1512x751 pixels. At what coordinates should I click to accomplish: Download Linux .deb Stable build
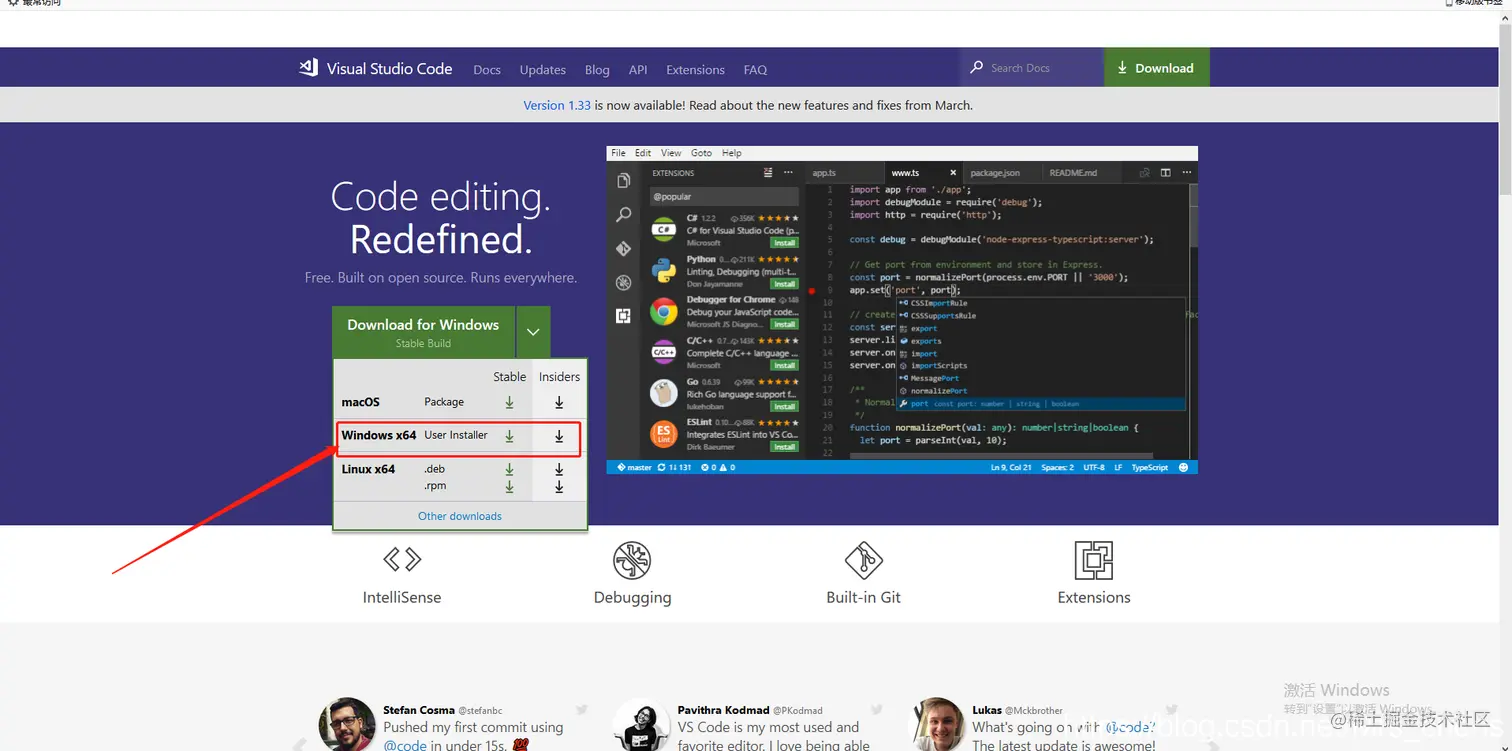(x=509, y=469)
